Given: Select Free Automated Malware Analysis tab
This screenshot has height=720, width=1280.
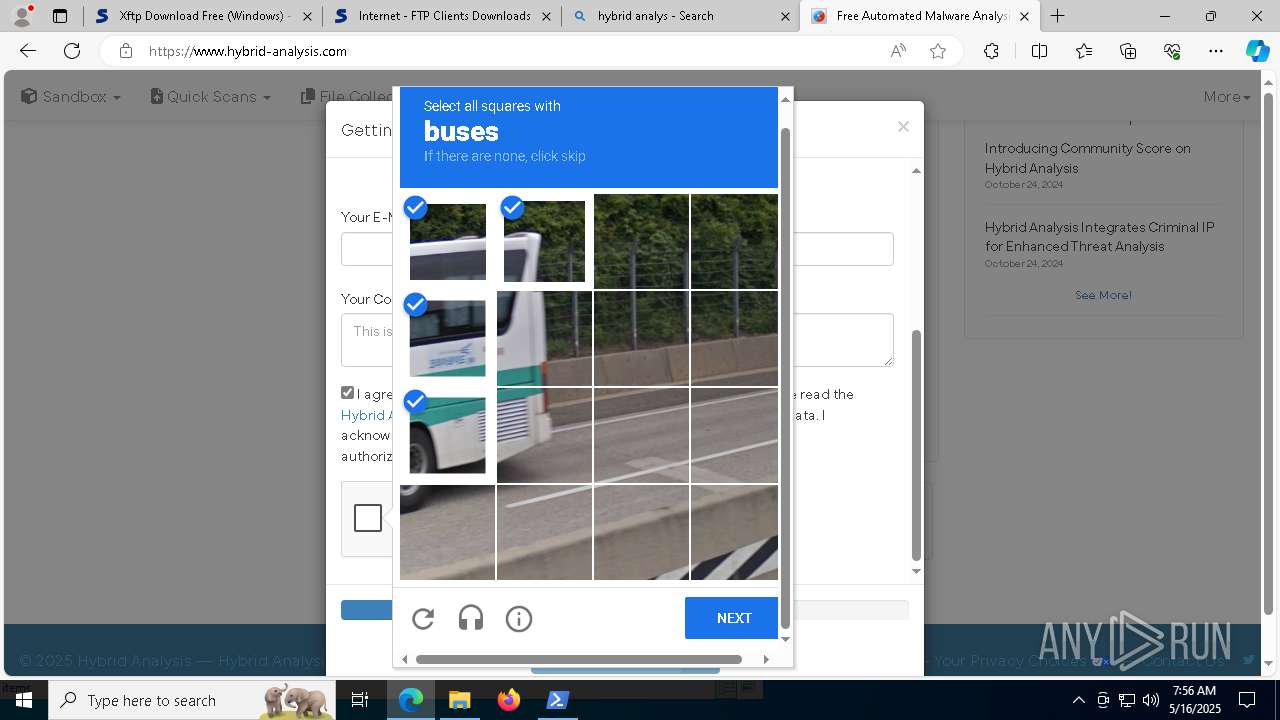Looking at the screenshot, I should click(920, 16).
